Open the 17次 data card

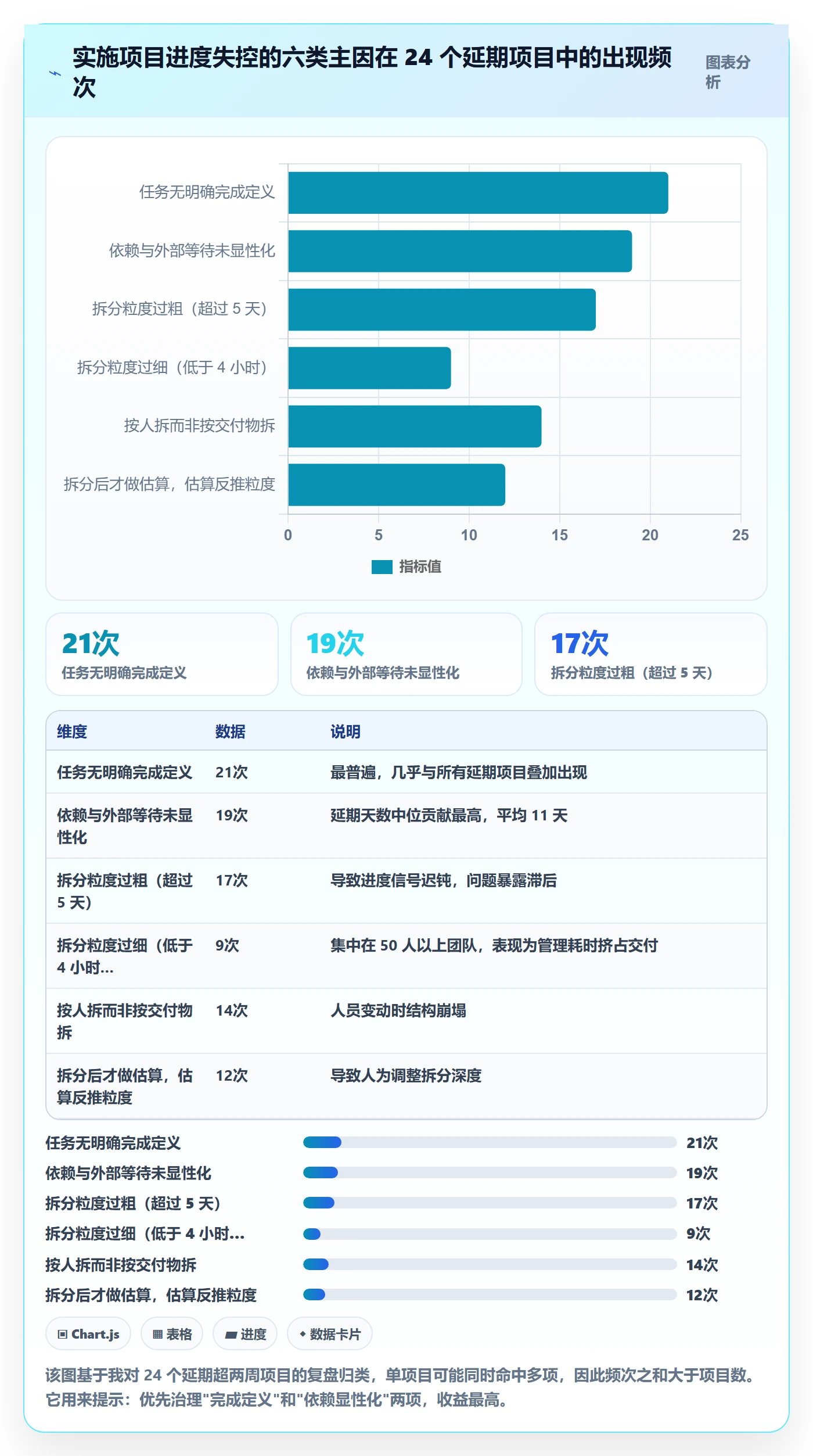point(651,654)
